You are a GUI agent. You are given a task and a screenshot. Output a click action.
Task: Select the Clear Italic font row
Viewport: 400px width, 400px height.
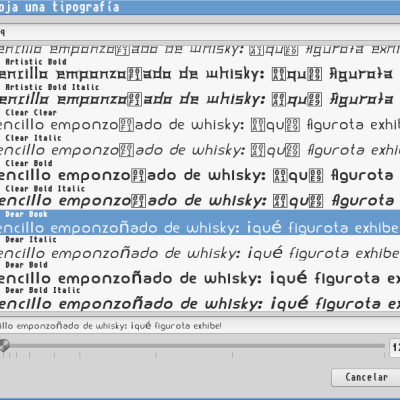200,146
